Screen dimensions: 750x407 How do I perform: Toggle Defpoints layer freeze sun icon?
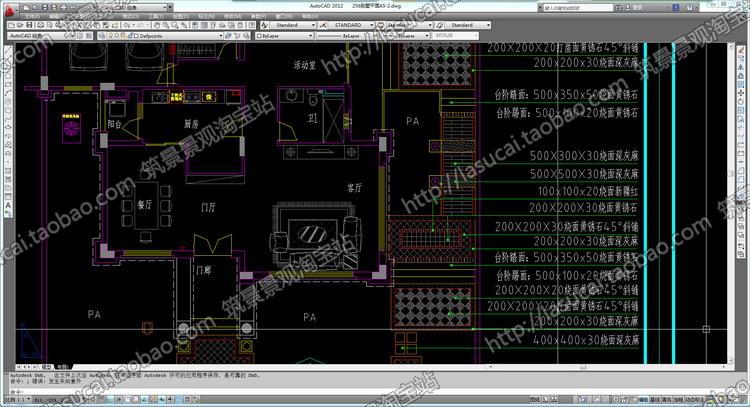pyautogui.click(x=117, y=36)
